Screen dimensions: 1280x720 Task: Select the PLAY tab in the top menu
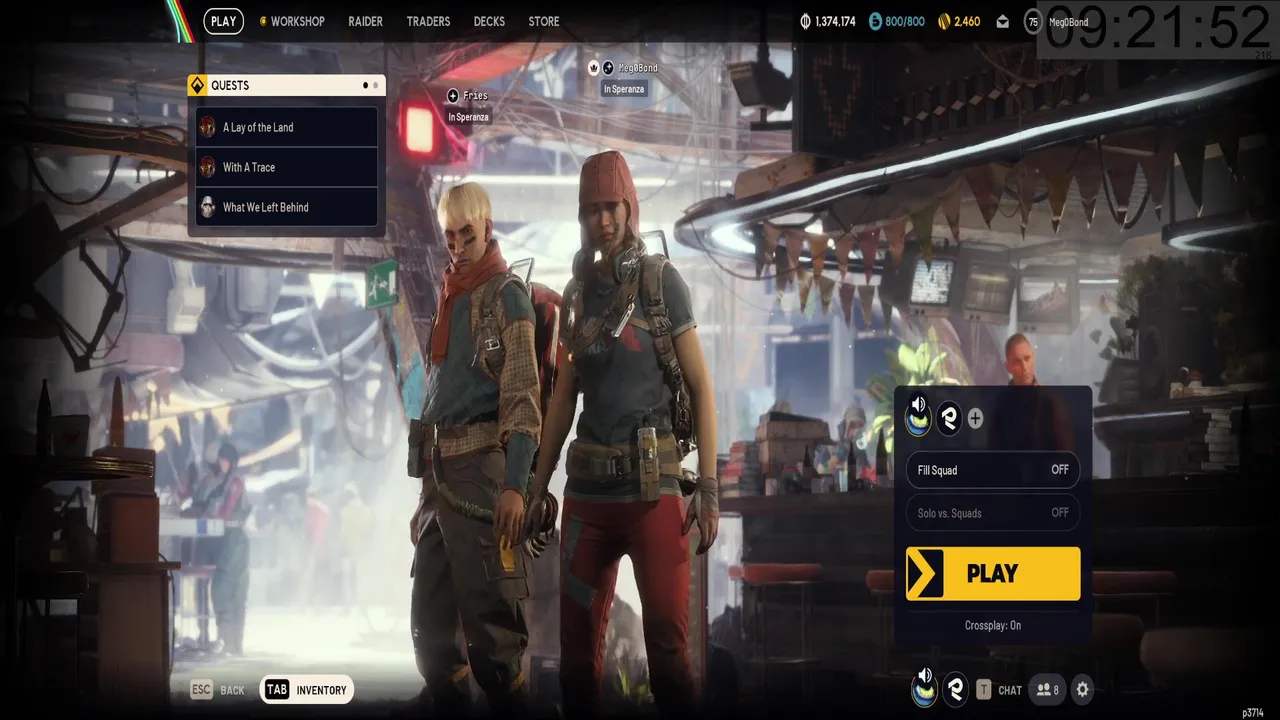coord(224,21)
